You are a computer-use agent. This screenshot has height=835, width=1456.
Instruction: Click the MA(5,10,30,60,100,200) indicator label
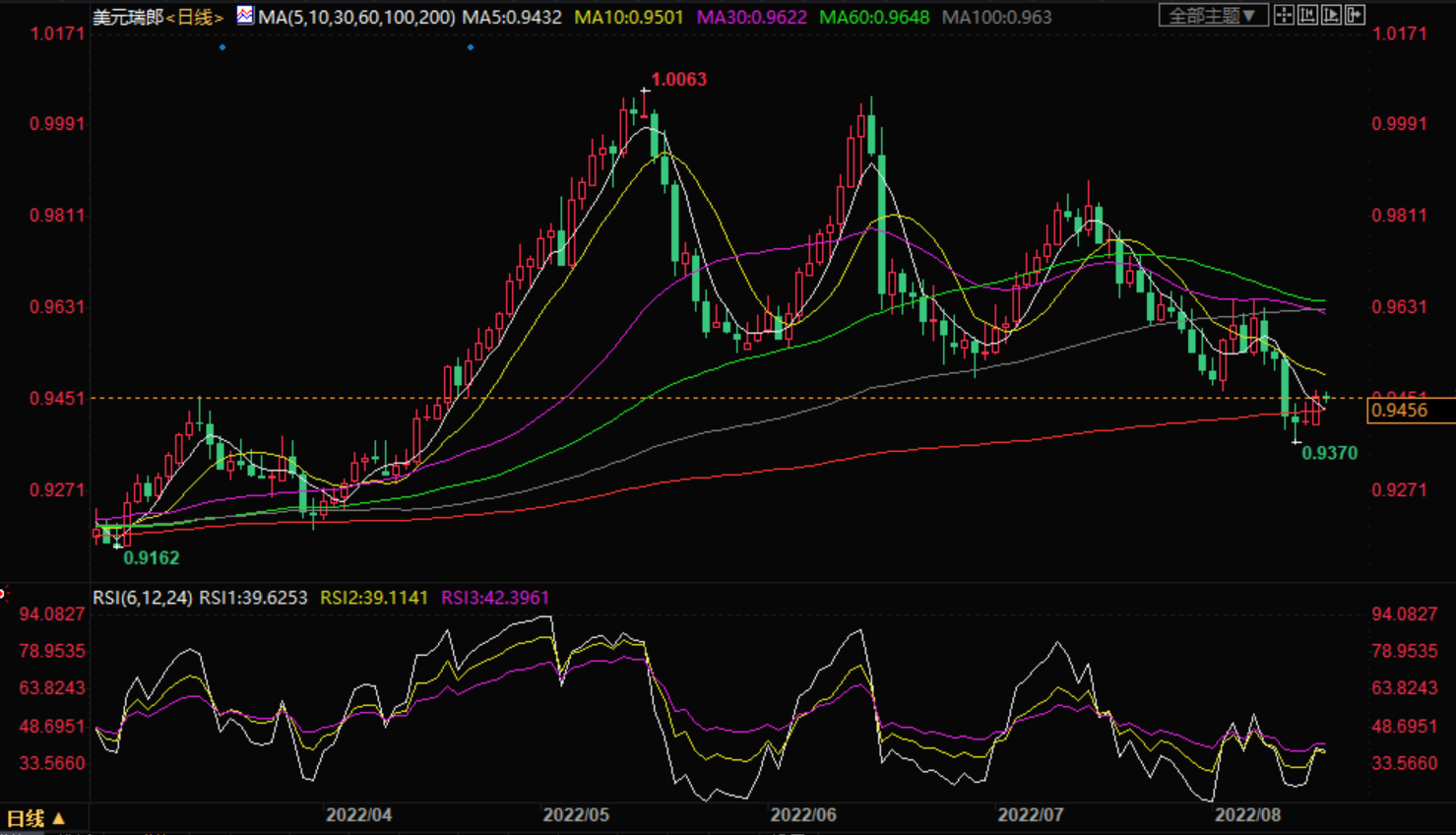tap(356, 17)
